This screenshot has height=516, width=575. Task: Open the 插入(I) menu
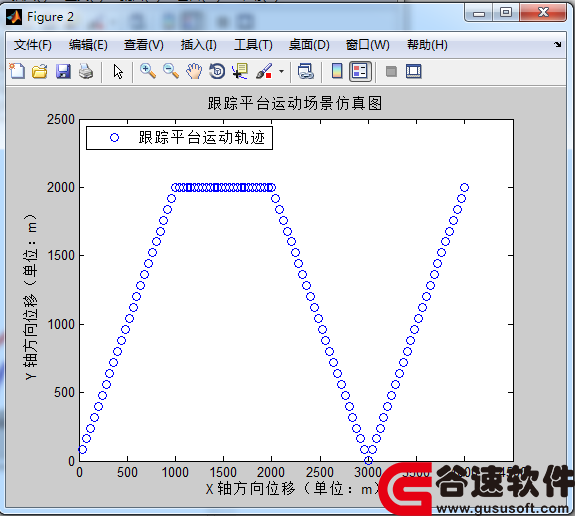[x=199, y=45]
